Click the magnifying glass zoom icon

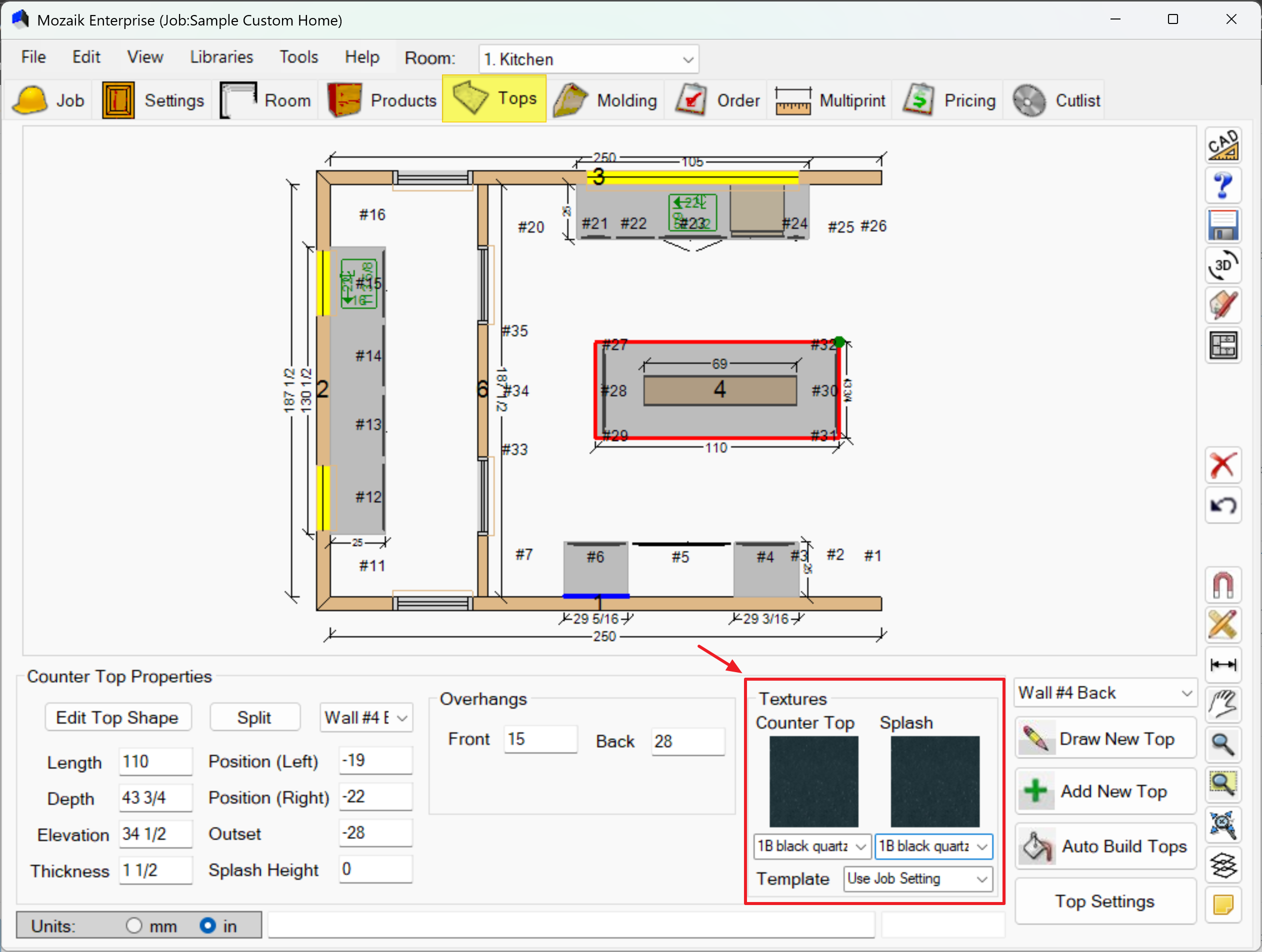(x=1222, y=745)
